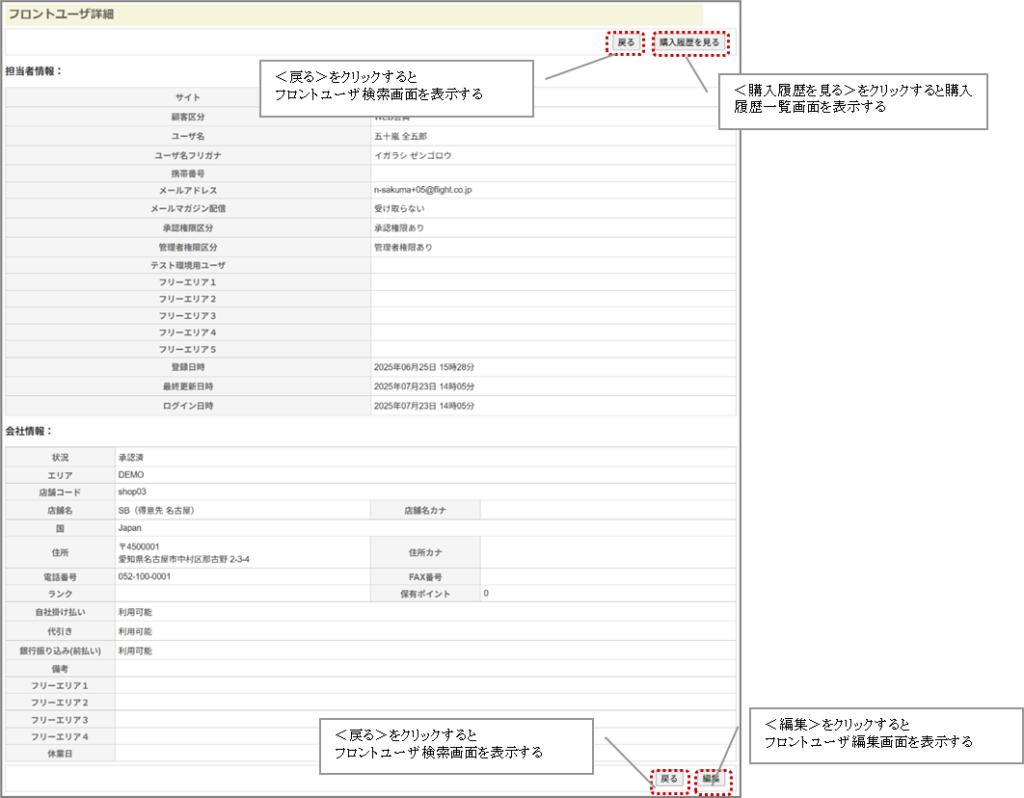Select the email address n-sakuma+05@flight.co.jp
Viewport: 1024px width, 798px height.
pos(422,189)
